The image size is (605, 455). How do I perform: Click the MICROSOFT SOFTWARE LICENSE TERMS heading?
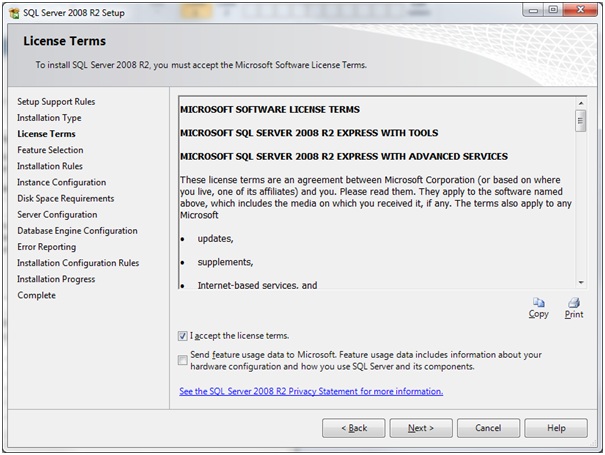[270, 110]
